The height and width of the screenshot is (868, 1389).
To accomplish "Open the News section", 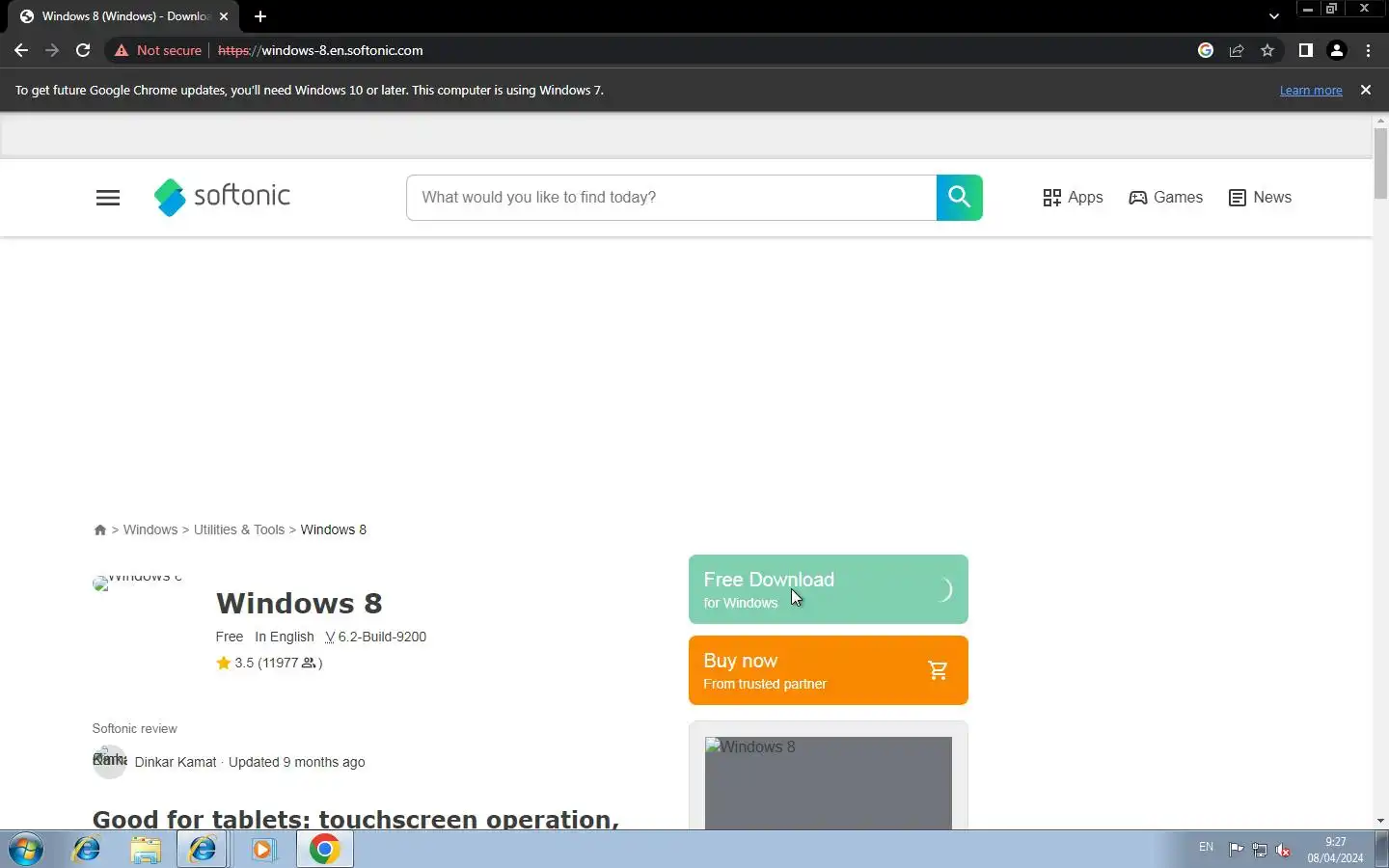I will pyautogui.click(x=1260, y=198).
